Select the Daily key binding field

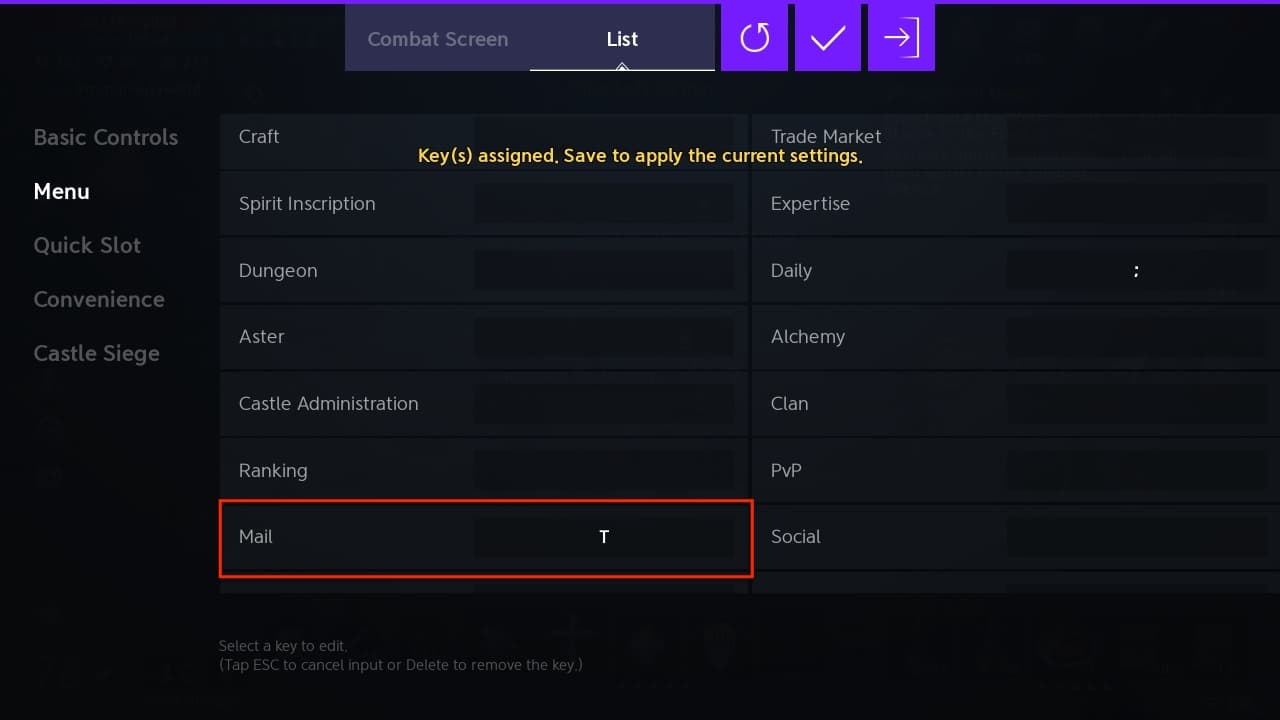coord(1137,270)
